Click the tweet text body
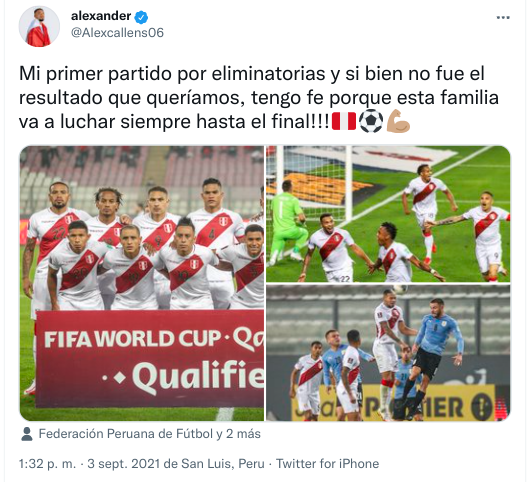This screenshot has width=528, height=482. [259, 98]
